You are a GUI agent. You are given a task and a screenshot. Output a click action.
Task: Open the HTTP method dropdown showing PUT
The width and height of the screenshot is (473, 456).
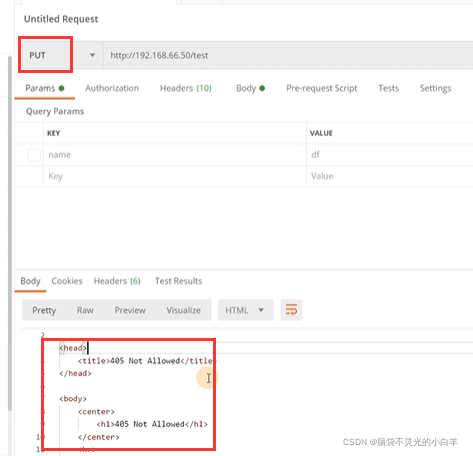[62, 55]
